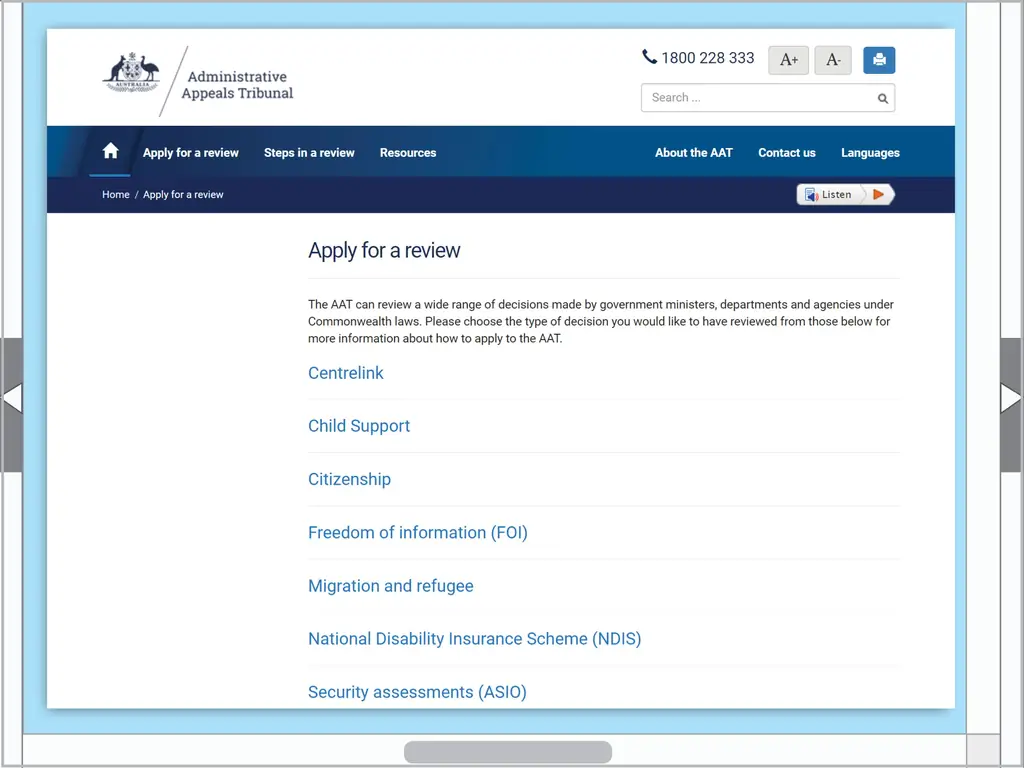Go to About the AAT
The width and height of the screenshot is (1024, 768).
(x=693, y=153)
